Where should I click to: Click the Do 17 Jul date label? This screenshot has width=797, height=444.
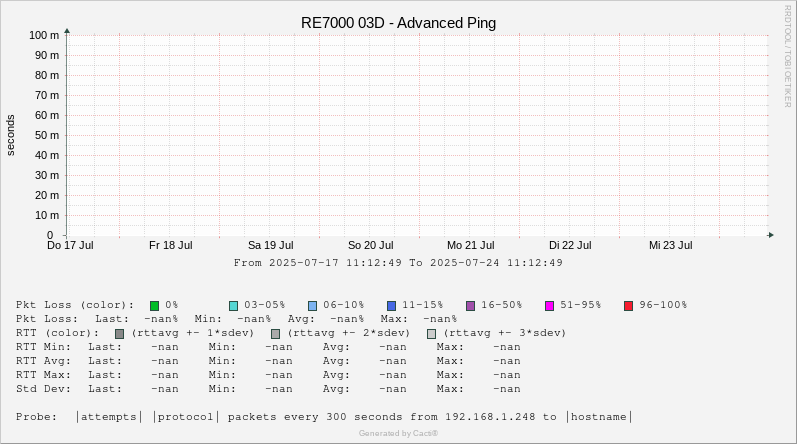pyautogui.click(x=70, y=245)
